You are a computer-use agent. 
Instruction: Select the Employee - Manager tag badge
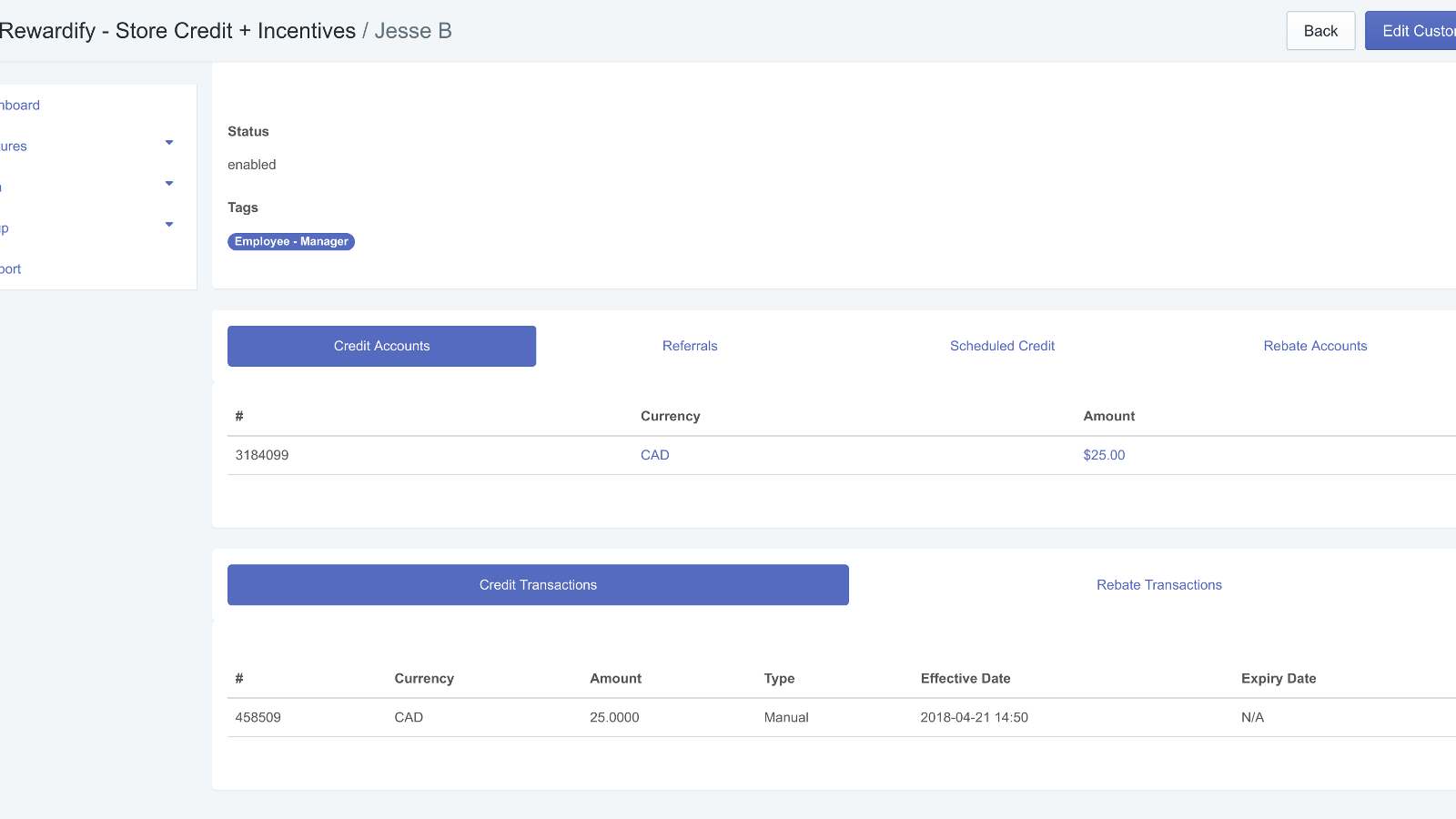coord(290,242)
